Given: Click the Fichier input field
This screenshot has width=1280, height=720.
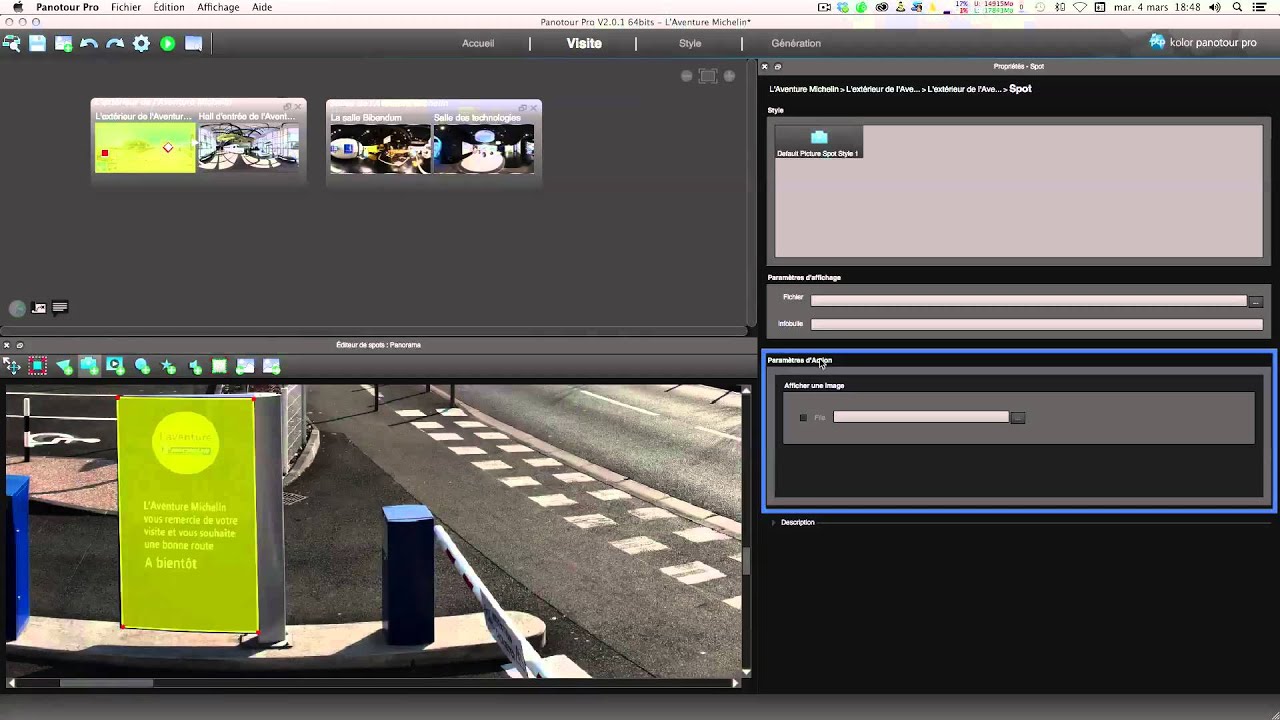Looking at the screenshot, I should coord(1029,301).
